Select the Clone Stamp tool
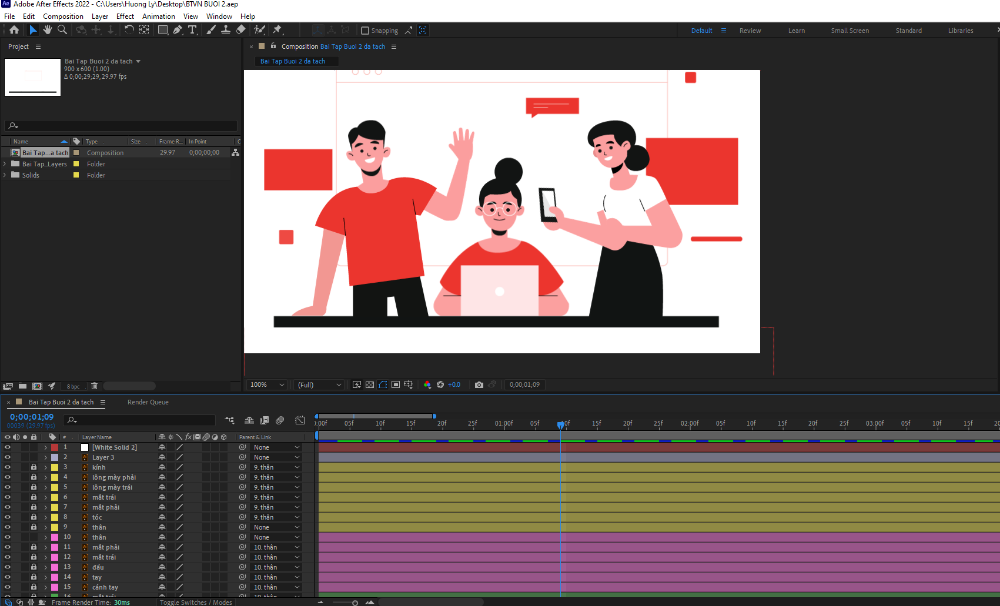 [x=226, y=30]
